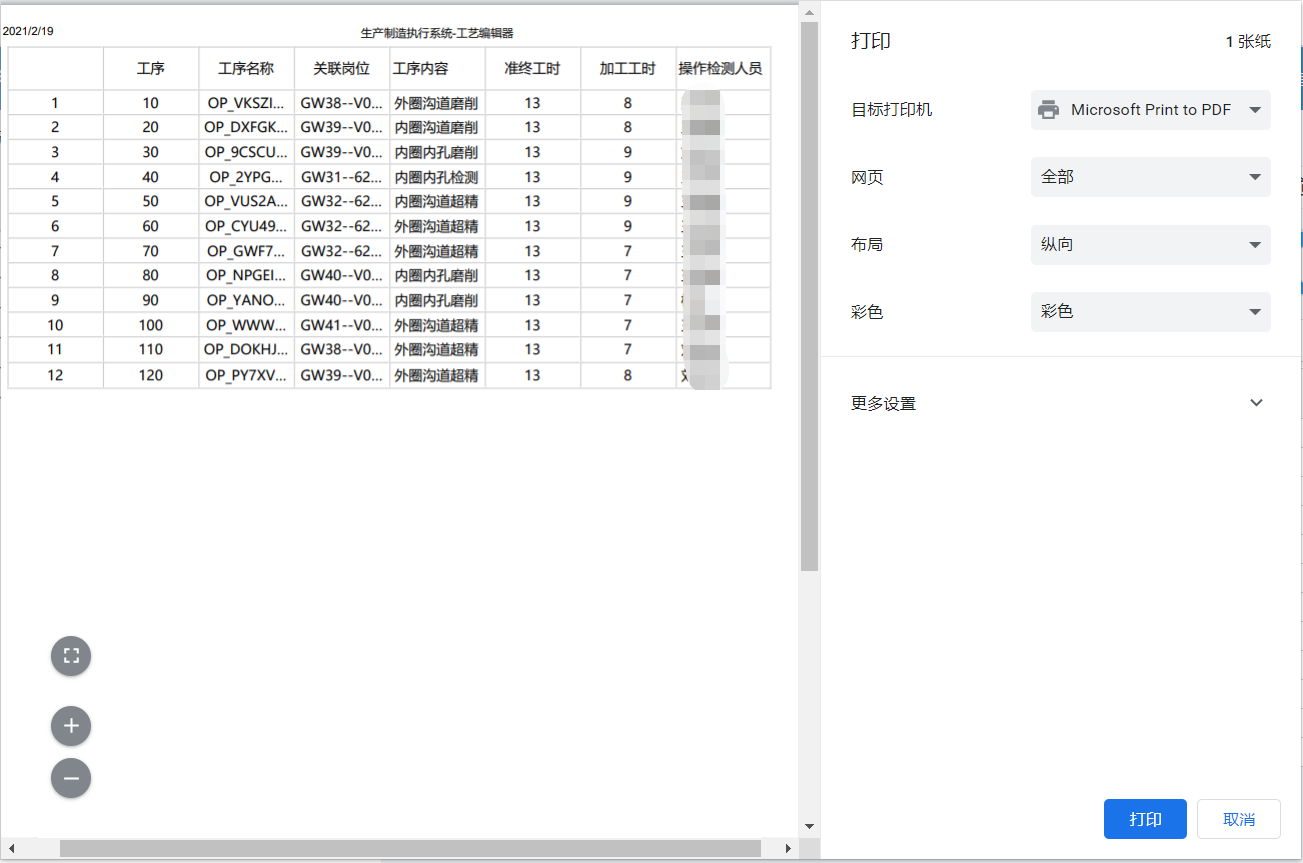Click the fit-to-page preview icon
1303x863 pixels.
(71, 656)
